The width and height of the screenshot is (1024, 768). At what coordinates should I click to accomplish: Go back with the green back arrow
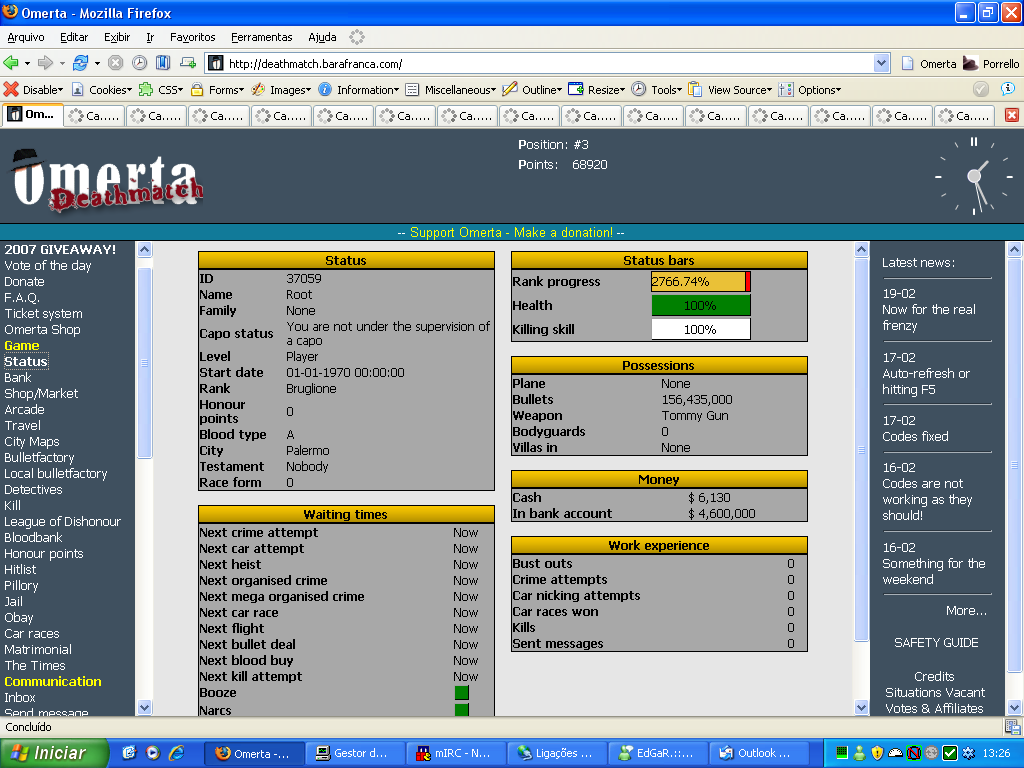pyautogui.click(x=10, y=63)
